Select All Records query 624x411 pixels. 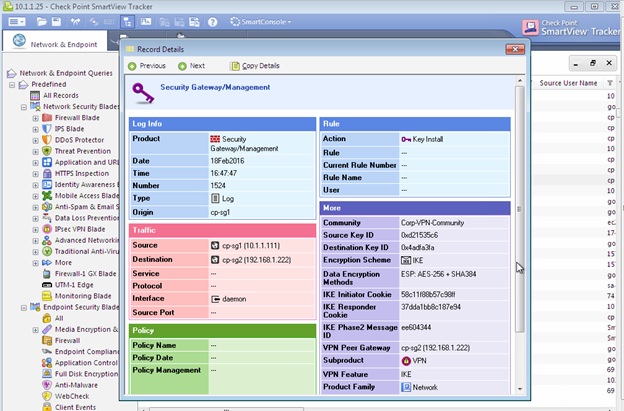click(60, 95)
